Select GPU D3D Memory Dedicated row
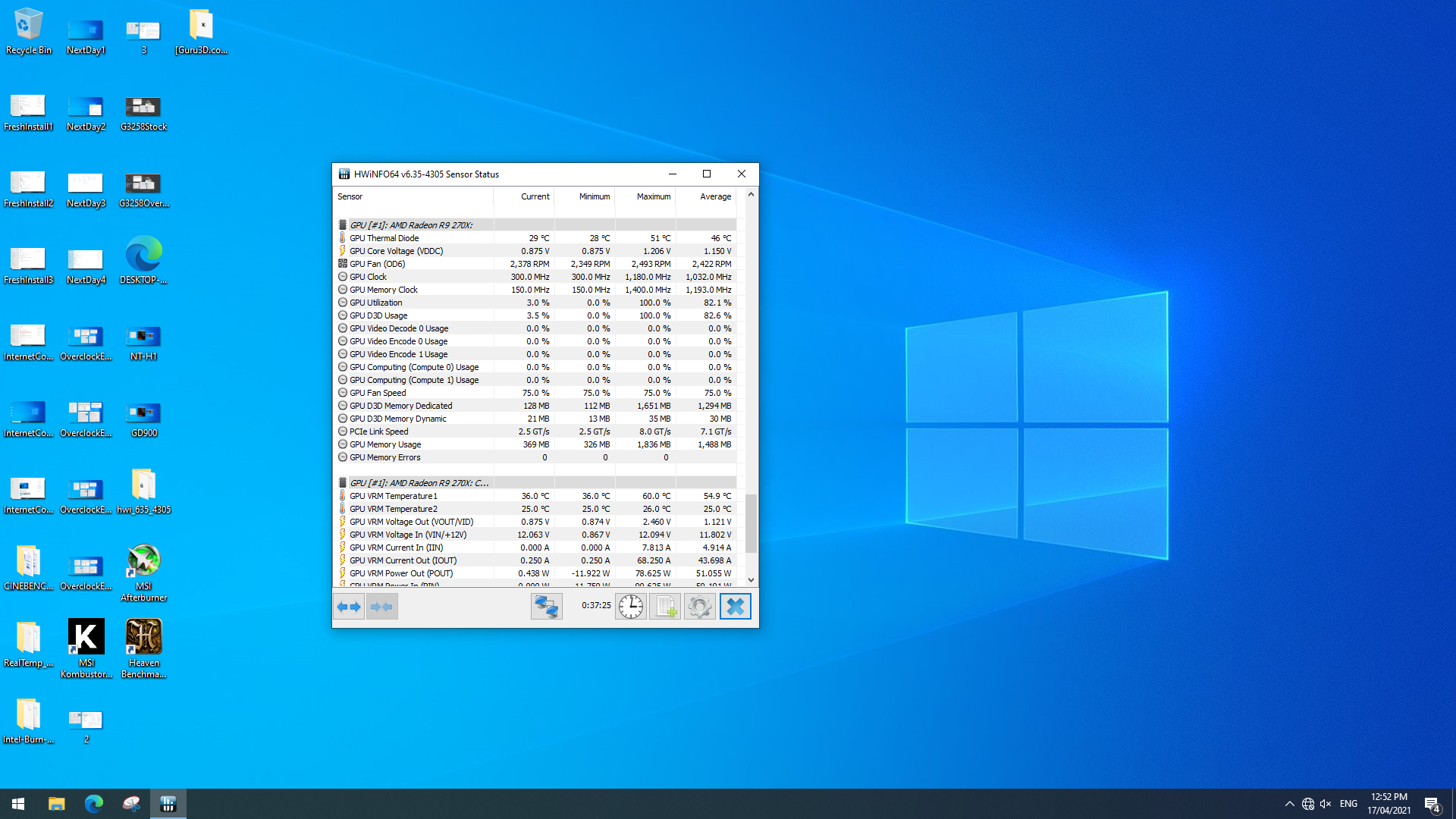The height and width of the screenshot is (819, 1456). (x=535, y=406)
